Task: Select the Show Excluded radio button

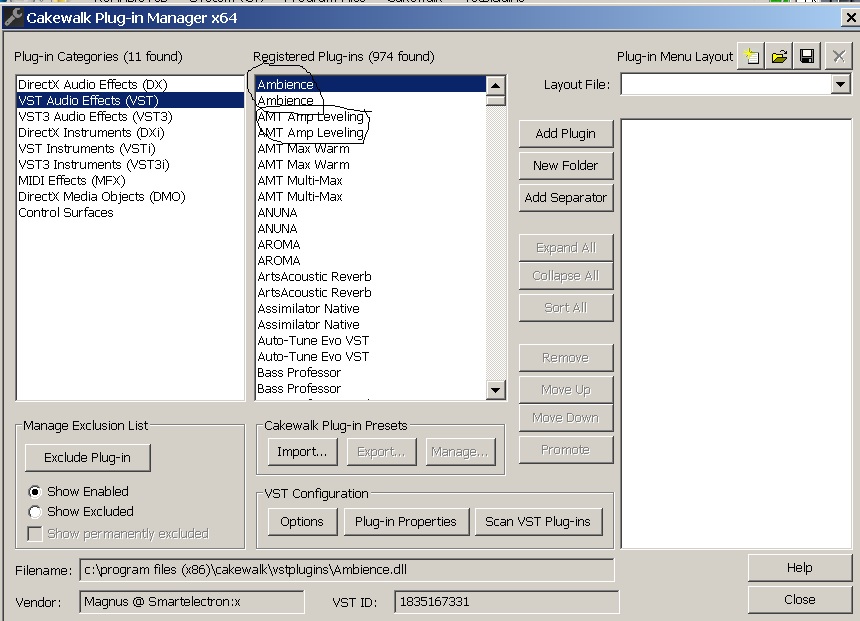Action: tap(35, 512)
